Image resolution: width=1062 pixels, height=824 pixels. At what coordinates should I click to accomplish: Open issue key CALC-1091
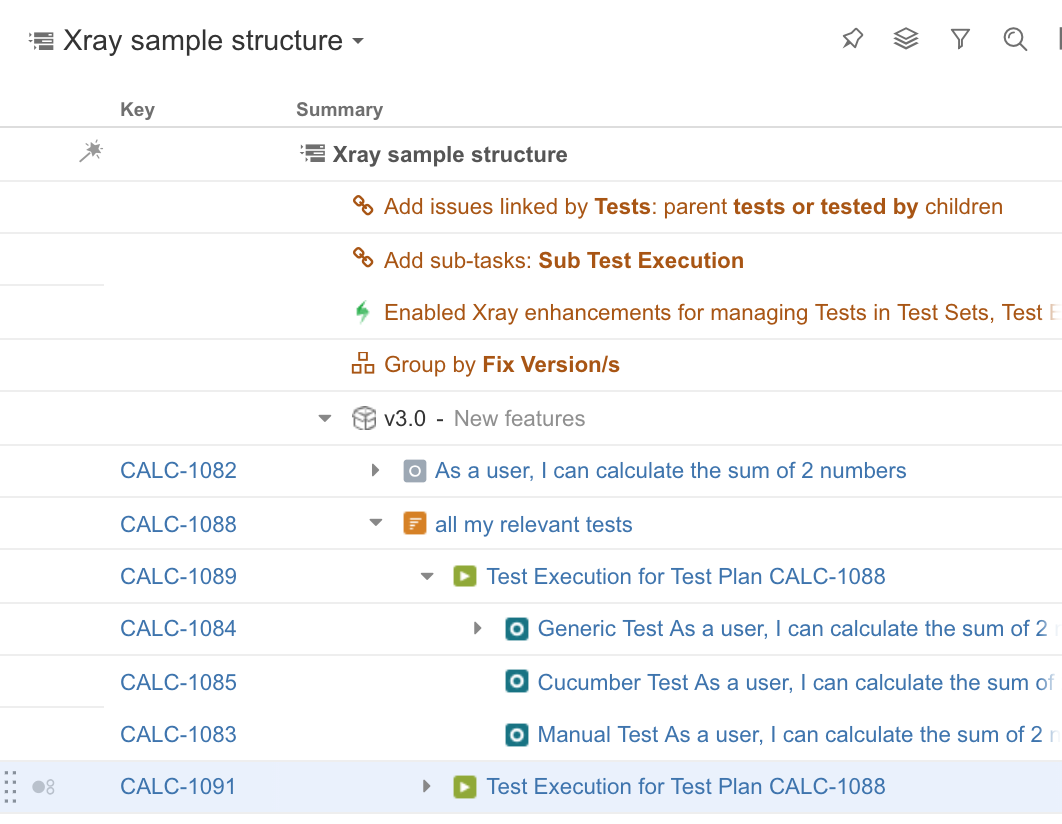[178, 786]
